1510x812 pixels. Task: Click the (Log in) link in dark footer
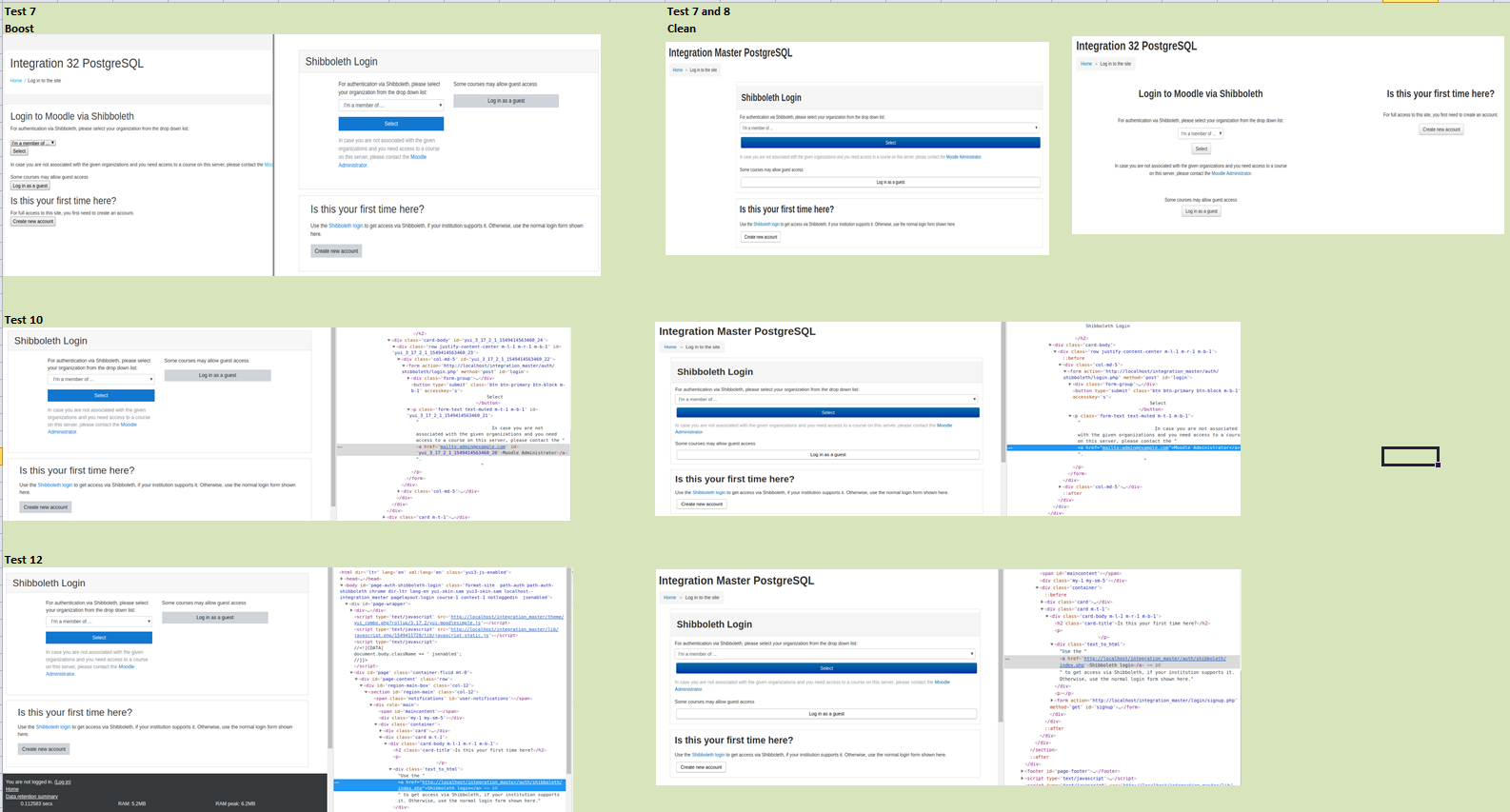[x=62, y=782]
